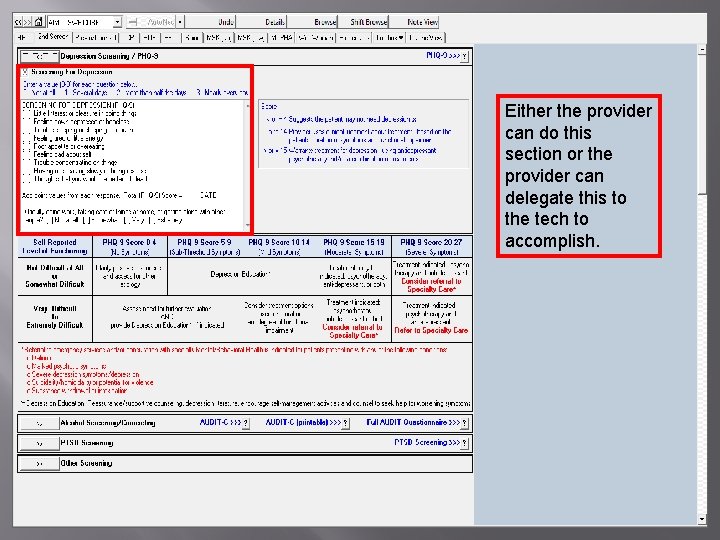Click the AutoNeg toolbar button

pos(152,22)
